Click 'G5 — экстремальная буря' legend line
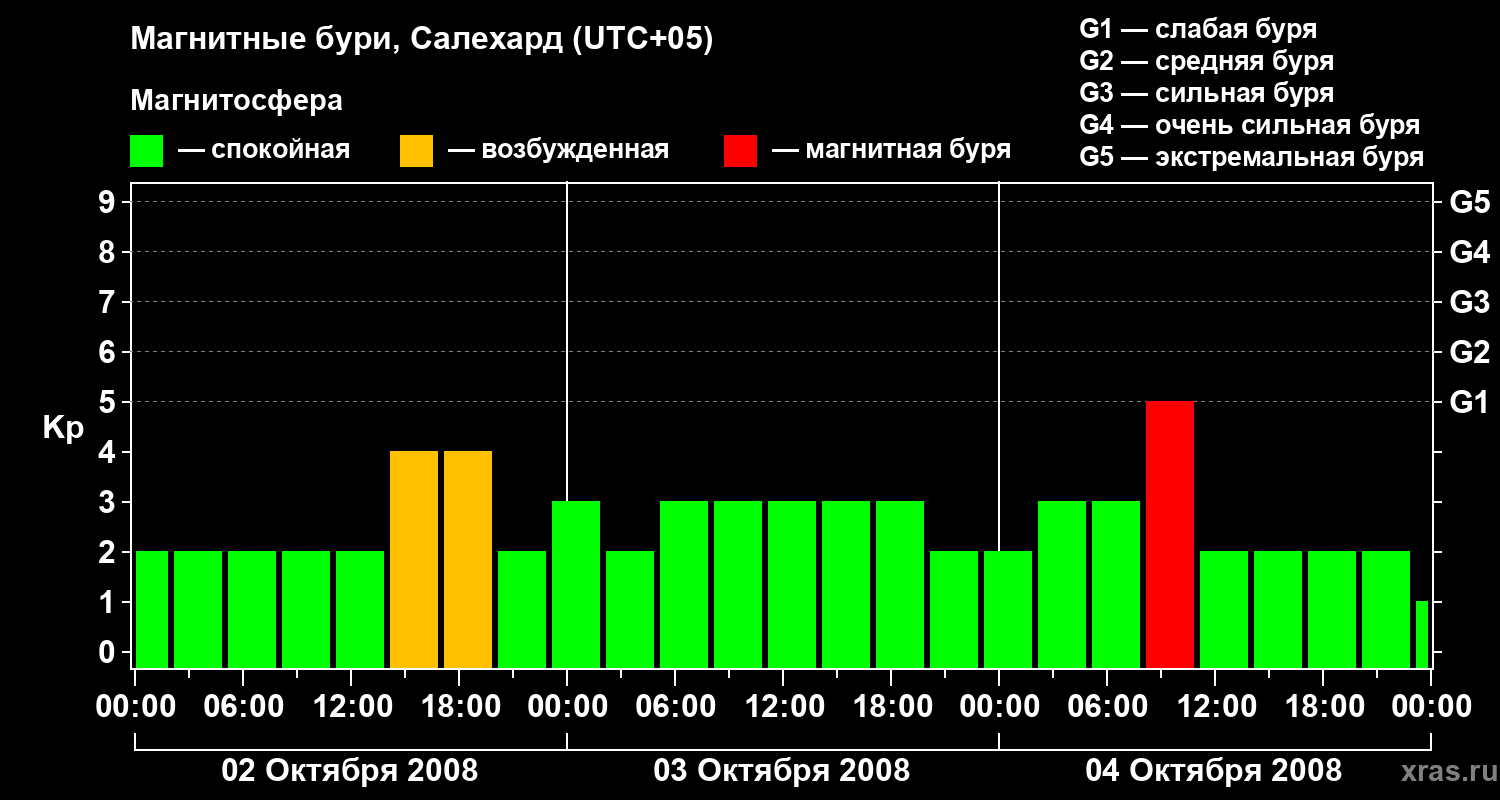 (1252, 157)
